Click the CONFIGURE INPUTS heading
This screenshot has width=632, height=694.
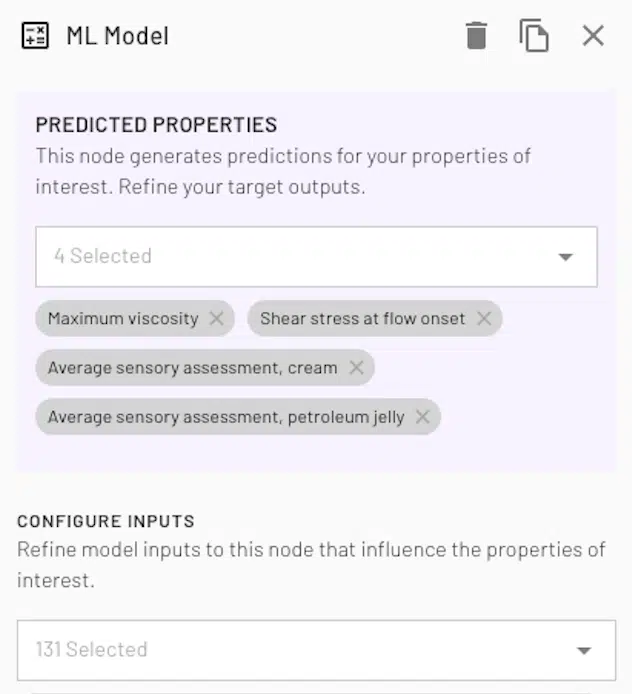coord(105,521)
